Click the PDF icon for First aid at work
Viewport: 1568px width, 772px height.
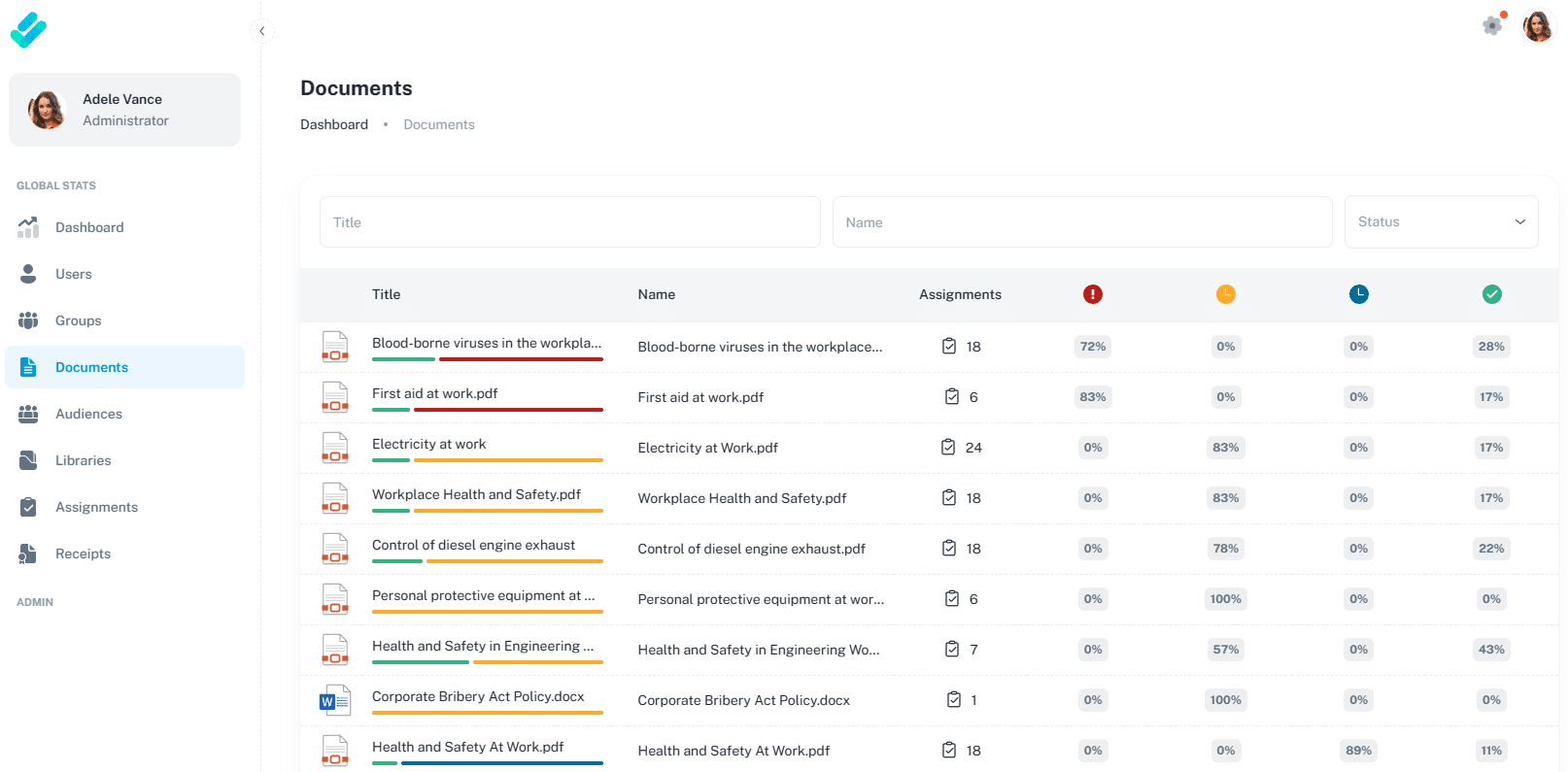[335, 397]
